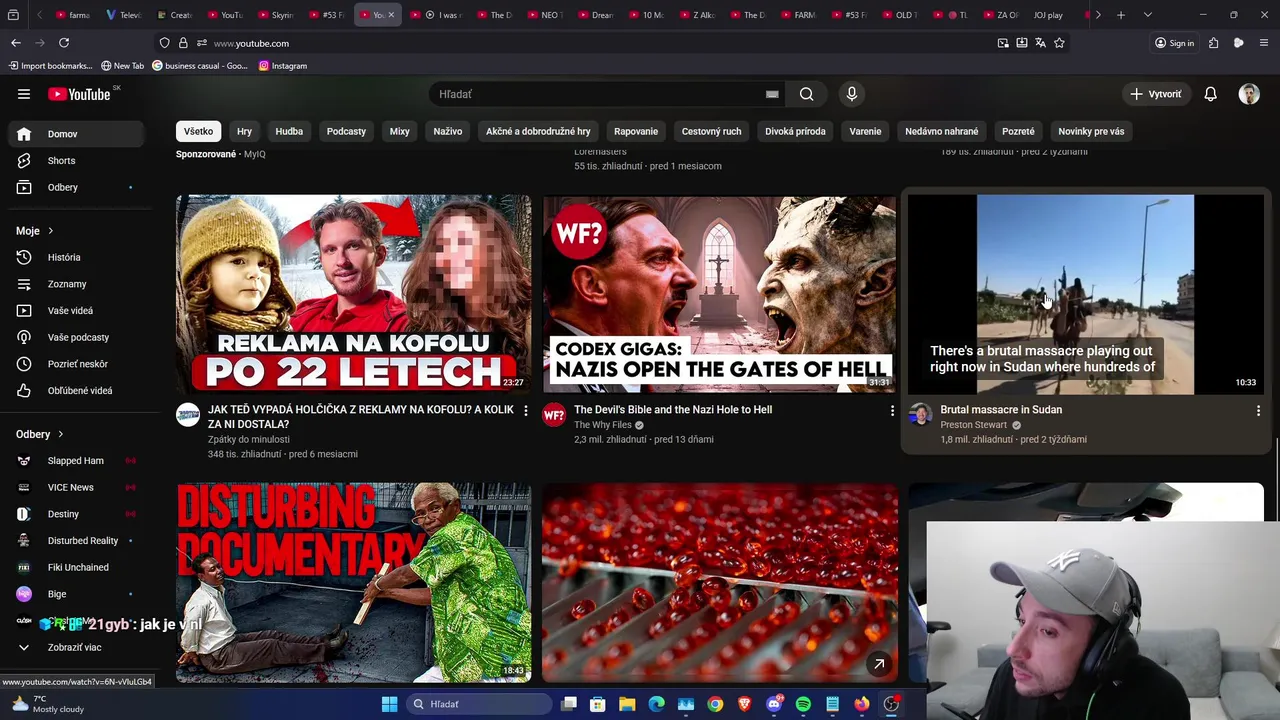Open The Devil's Bible video title

click(x=673, y=409)
